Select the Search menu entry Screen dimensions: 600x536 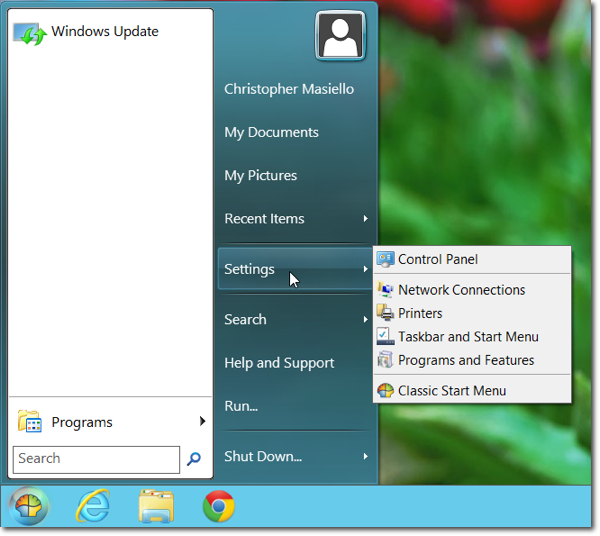point(295,319)
